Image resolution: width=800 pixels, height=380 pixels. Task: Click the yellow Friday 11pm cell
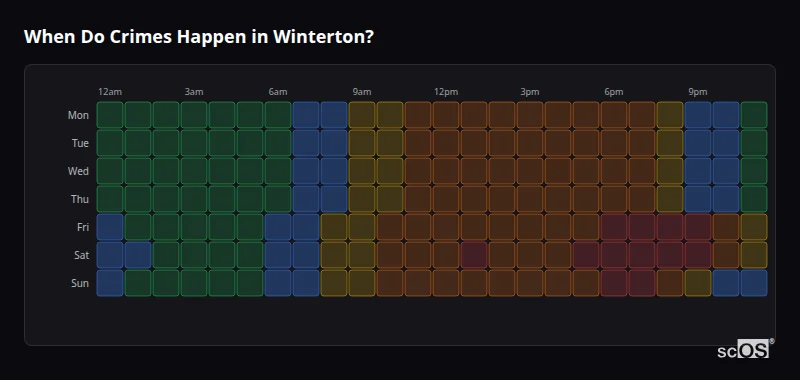[x=754, y=227]
